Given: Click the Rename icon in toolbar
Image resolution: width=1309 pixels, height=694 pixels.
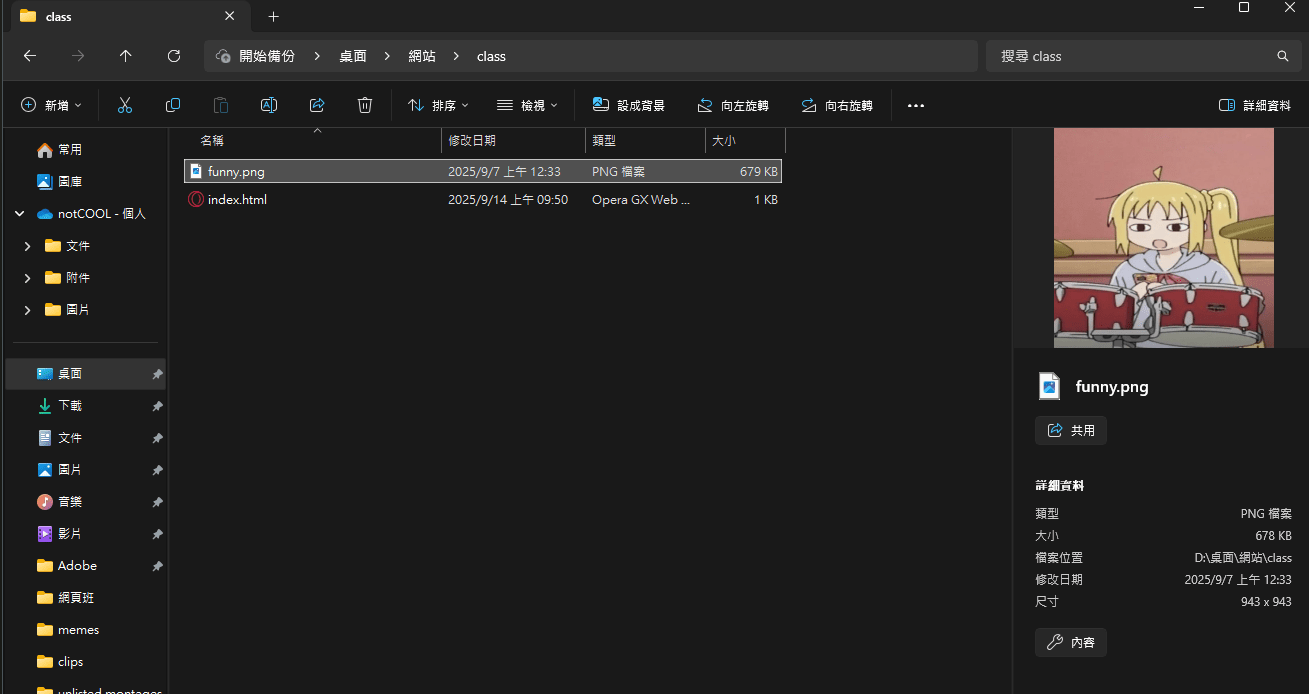Looking at the screenshot, I should click(269, 105).
